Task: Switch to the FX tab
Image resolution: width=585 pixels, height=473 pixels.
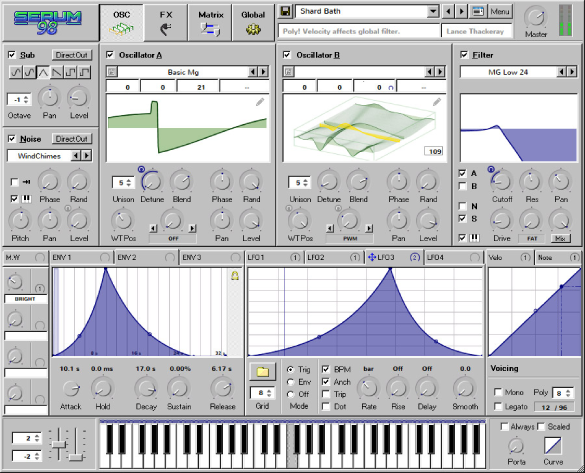Action: (x=166, y=23)
